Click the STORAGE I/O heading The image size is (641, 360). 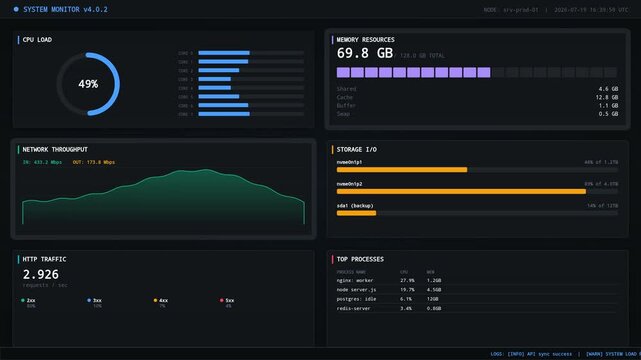(356, 150)
